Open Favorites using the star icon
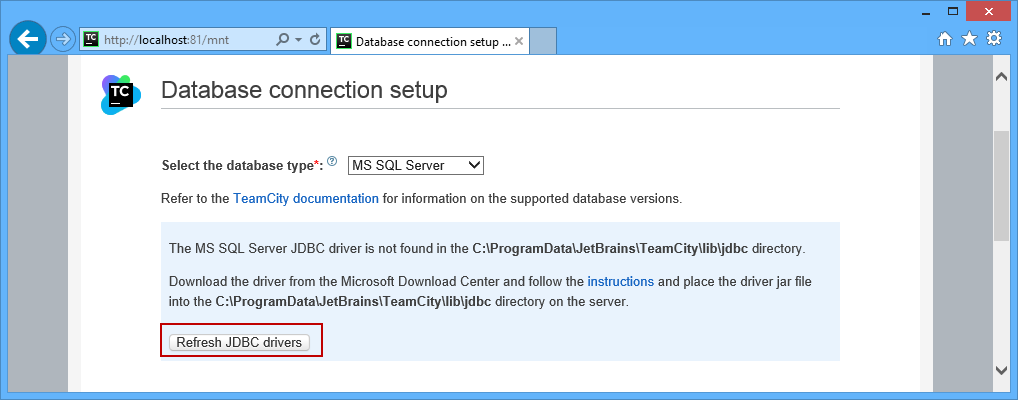1018x400 pixels. coord(969,39)
